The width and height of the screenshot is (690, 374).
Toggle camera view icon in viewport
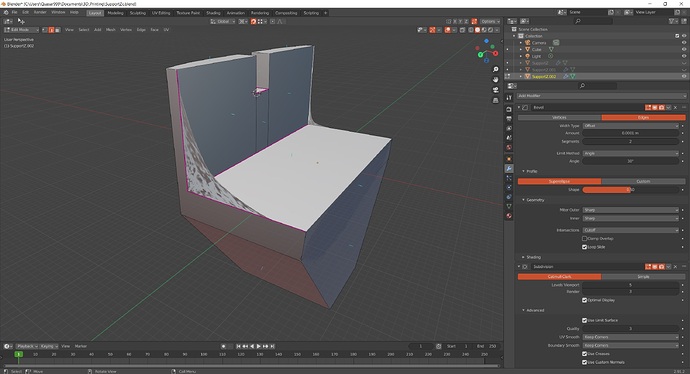pyautogui.click(x=495, y=90)
